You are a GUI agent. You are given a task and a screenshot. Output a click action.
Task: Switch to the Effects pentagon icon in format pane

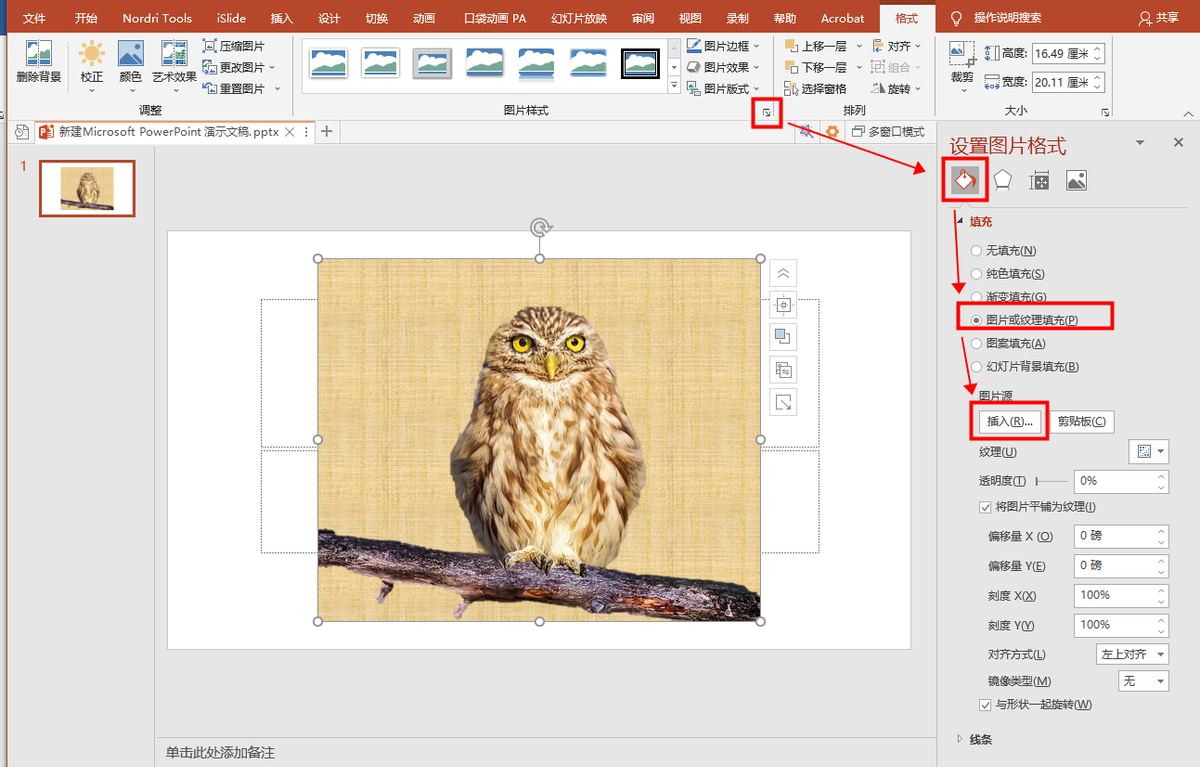[x=1002, y=181]
